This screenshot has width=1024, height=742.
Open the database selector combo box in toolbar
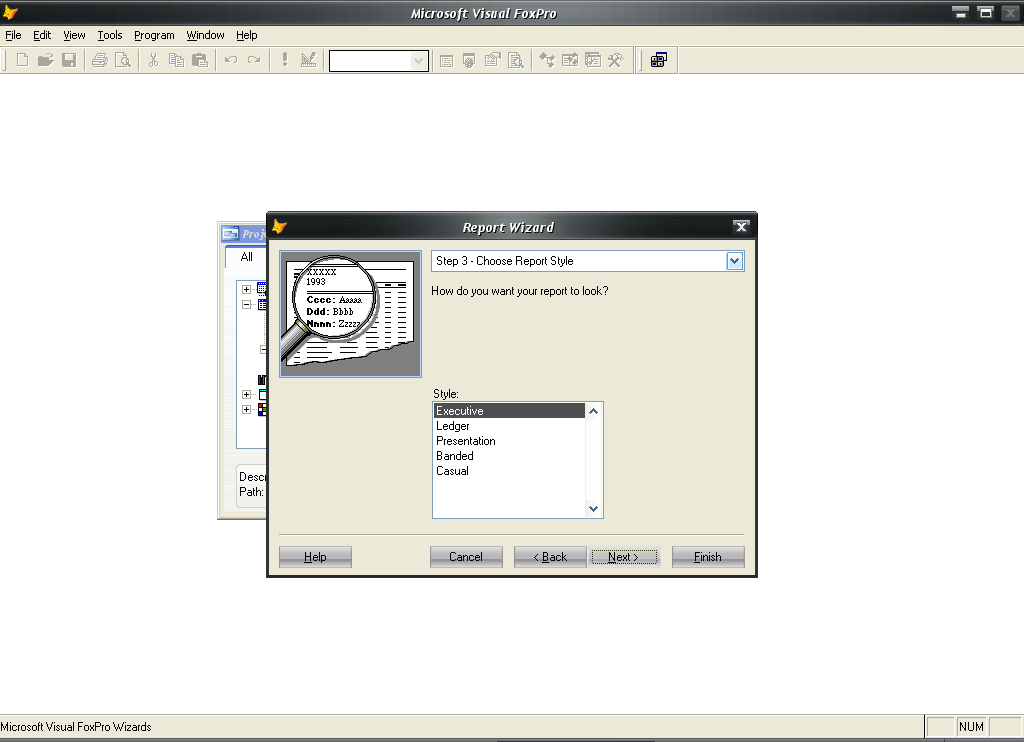(x=379, y=61)
